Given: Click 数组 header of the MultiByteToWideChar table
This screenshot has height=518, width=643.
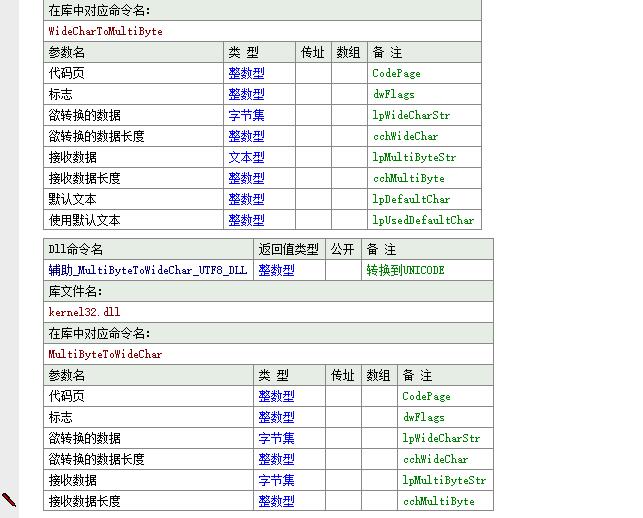Looking at the screenshot, I should click(378, 375).
